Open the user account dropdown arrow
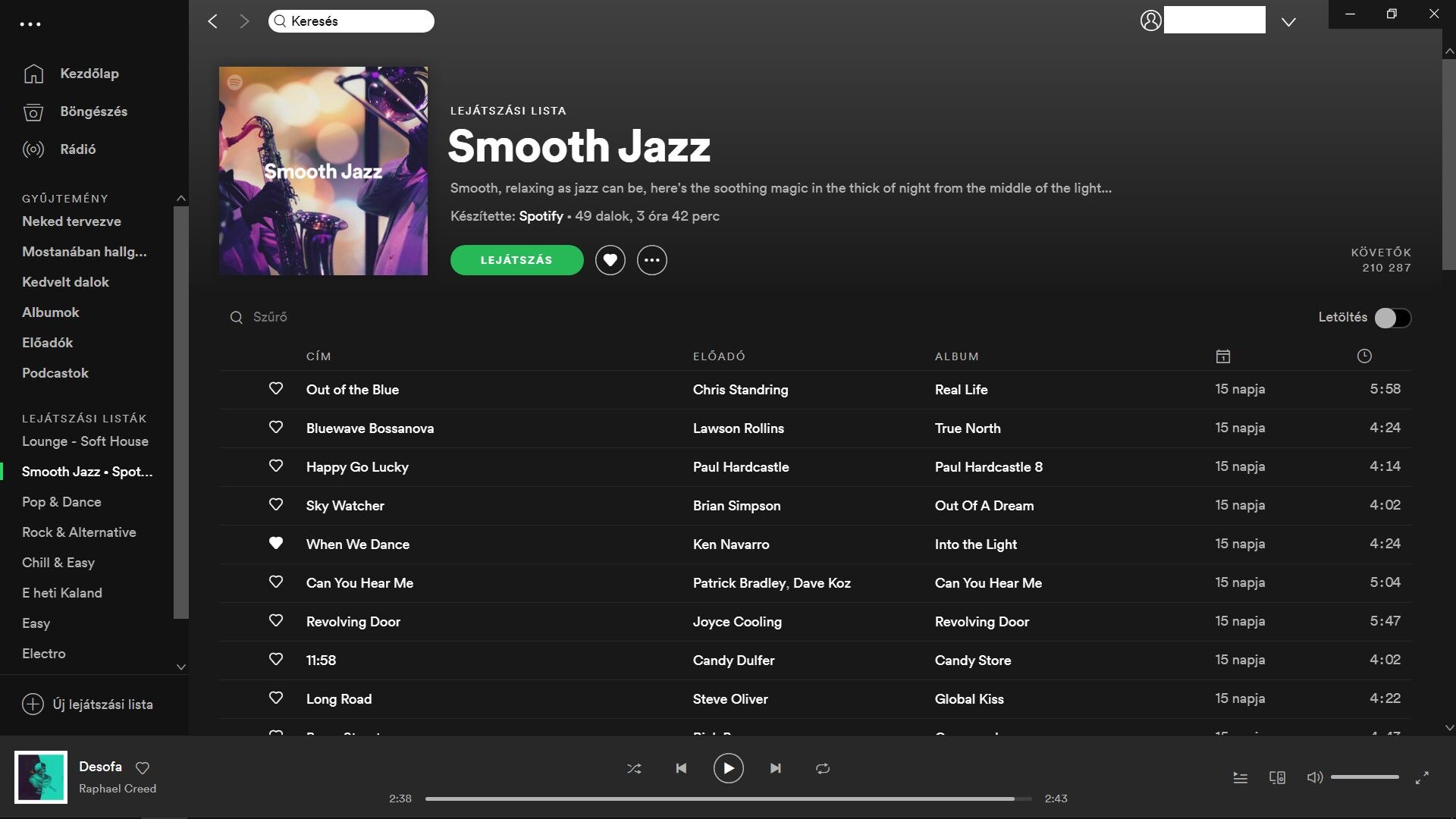 point(1288,22)
